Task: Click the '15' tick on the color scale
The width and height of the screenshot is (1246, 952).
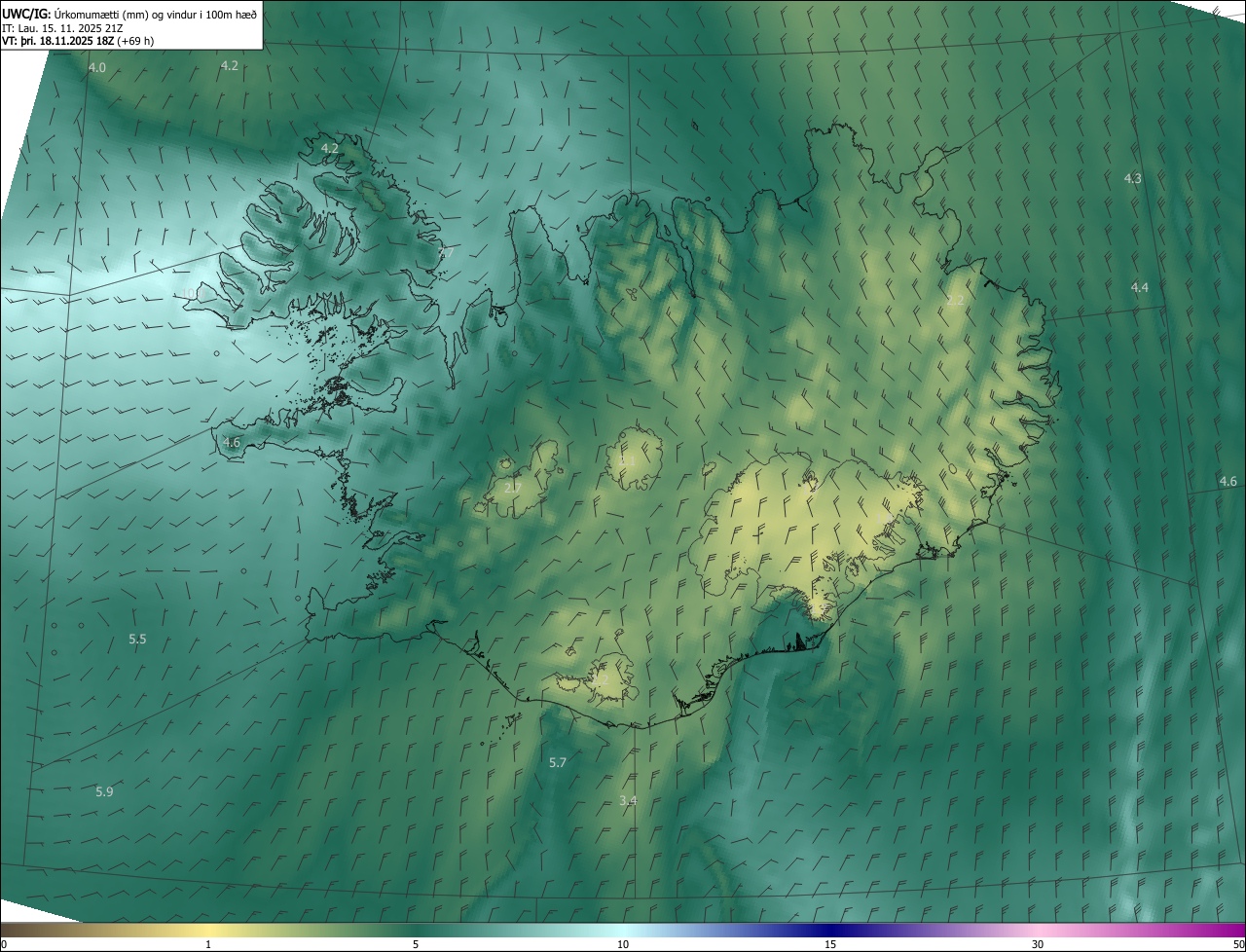Action: pos(830,944)
